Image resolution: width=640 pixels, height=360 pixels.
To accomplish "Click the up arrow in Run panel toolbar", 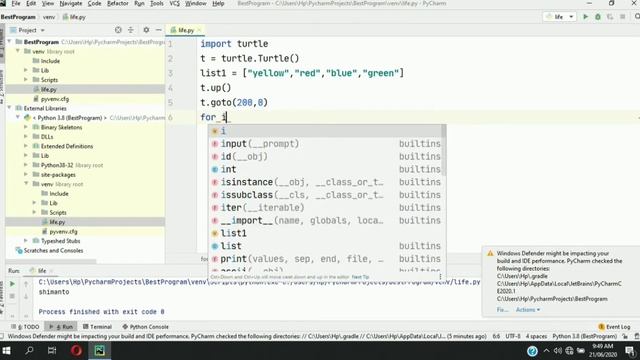I will 26,284.
